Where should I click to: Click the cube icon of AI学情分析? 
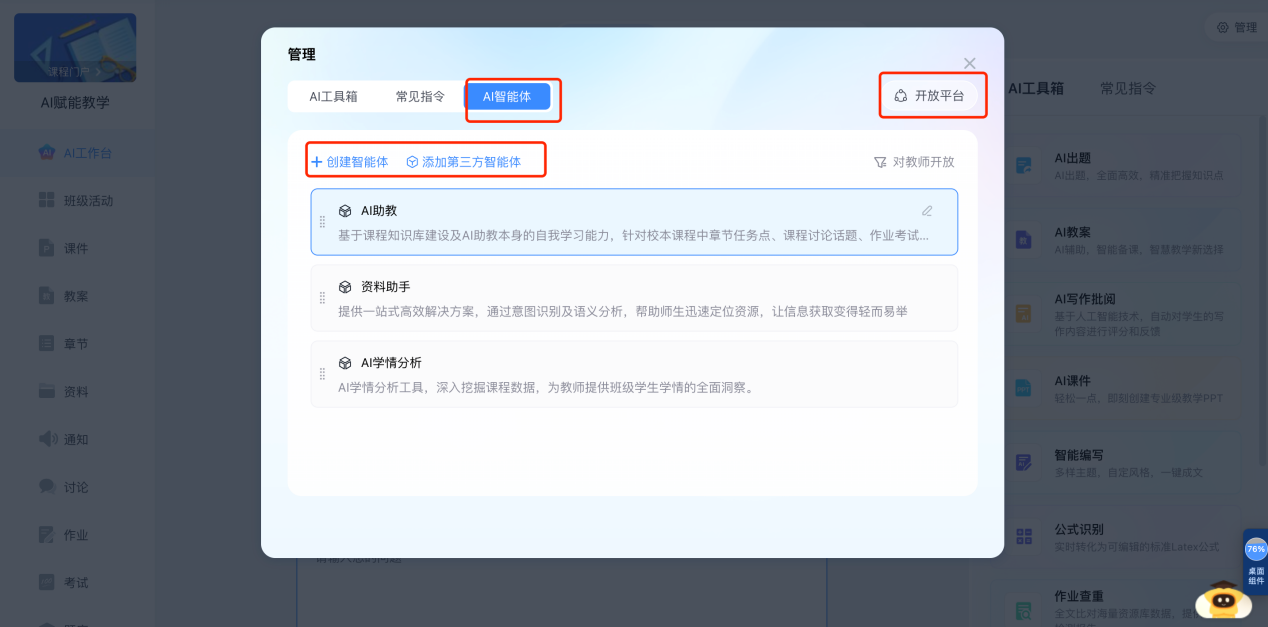pos(345,363)
